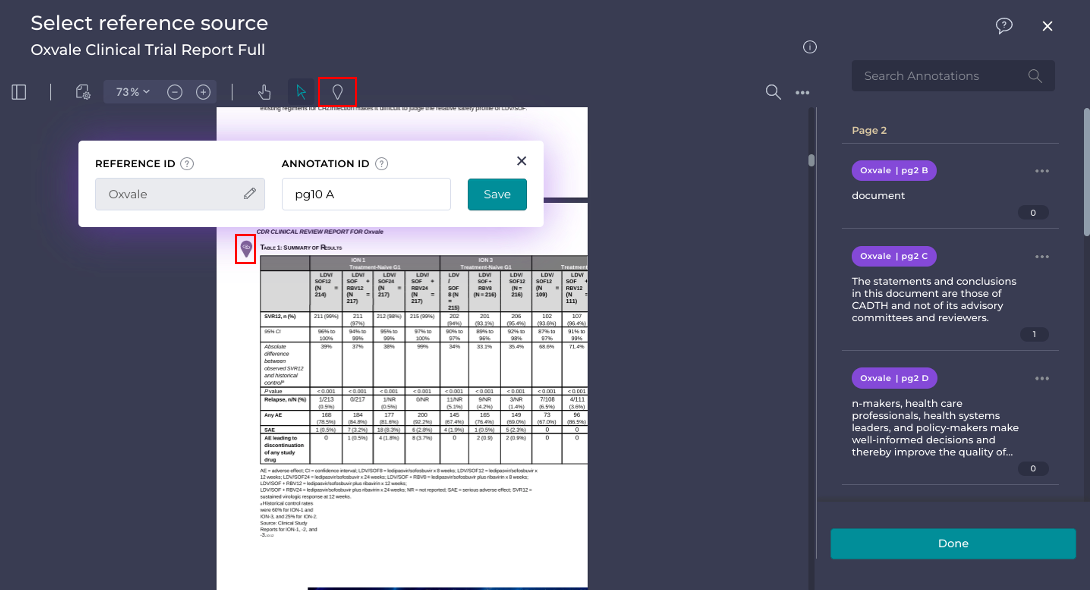The image size is (1090, 590).
Task: Zoom out with the minus icon
Action: click(x=174, y=92)
